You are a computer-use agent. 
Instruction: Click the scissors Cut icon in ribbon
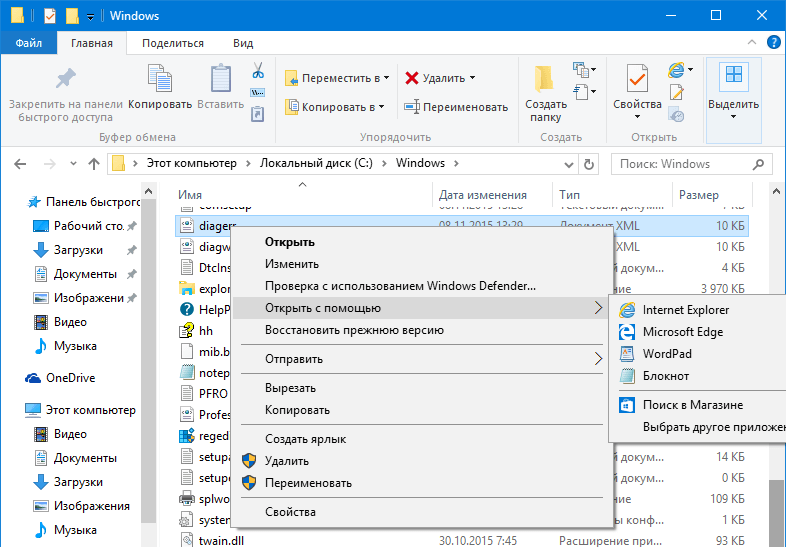coord(258,70)
